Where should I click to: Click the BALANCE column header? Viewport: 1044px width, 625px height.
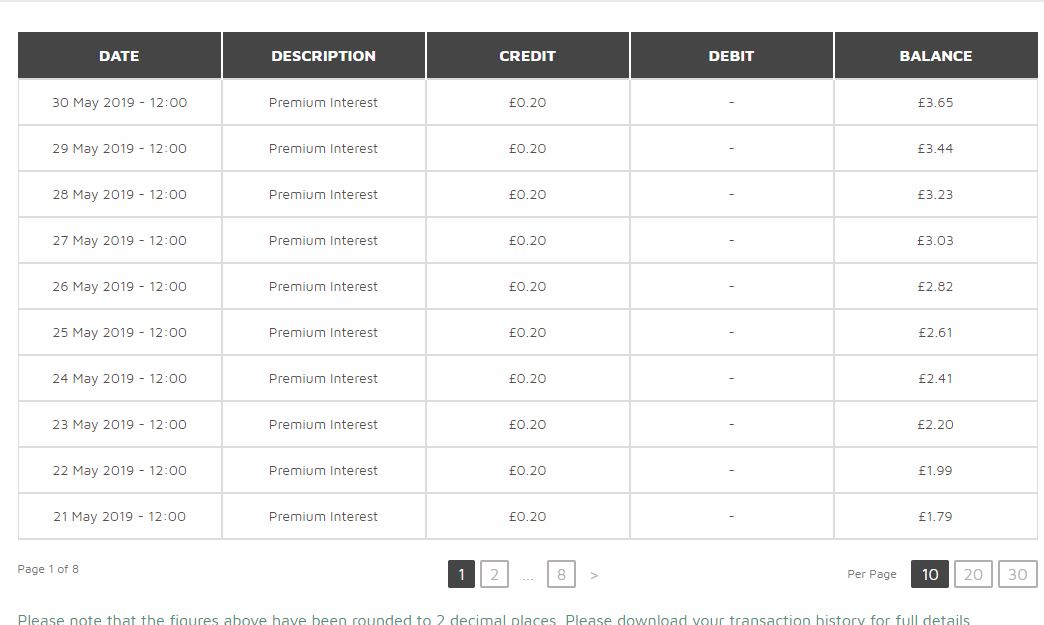coord(935,56)
